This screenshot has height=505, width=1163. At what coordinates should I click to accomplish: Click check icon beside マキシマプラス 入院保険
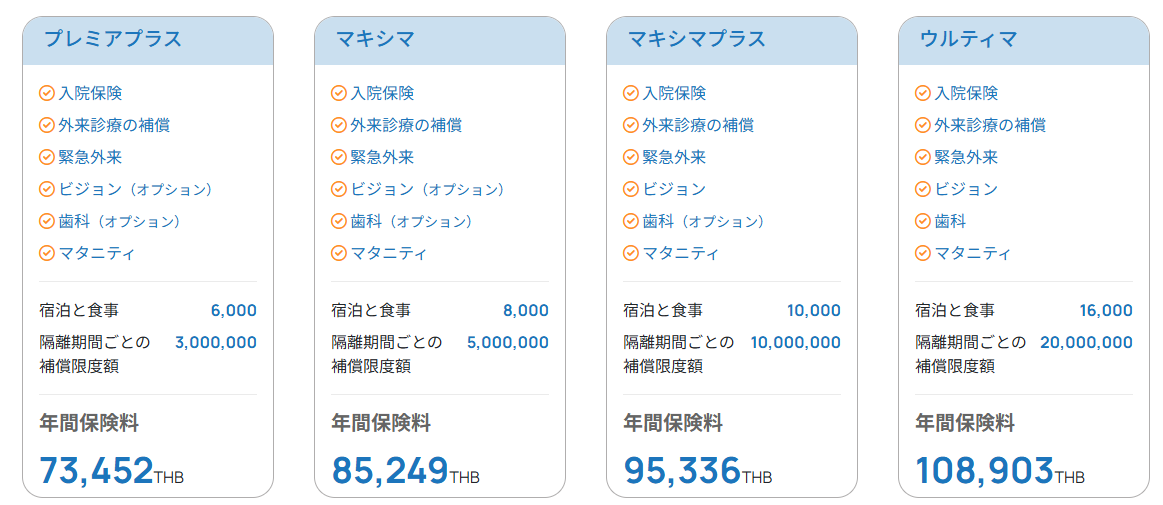pos(630,93)
